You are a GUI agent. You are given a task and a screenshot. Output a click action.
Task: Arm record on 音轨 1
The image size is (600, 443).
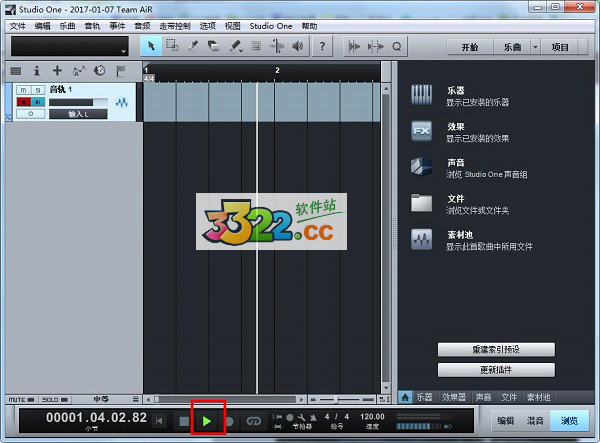coord(23,102)
